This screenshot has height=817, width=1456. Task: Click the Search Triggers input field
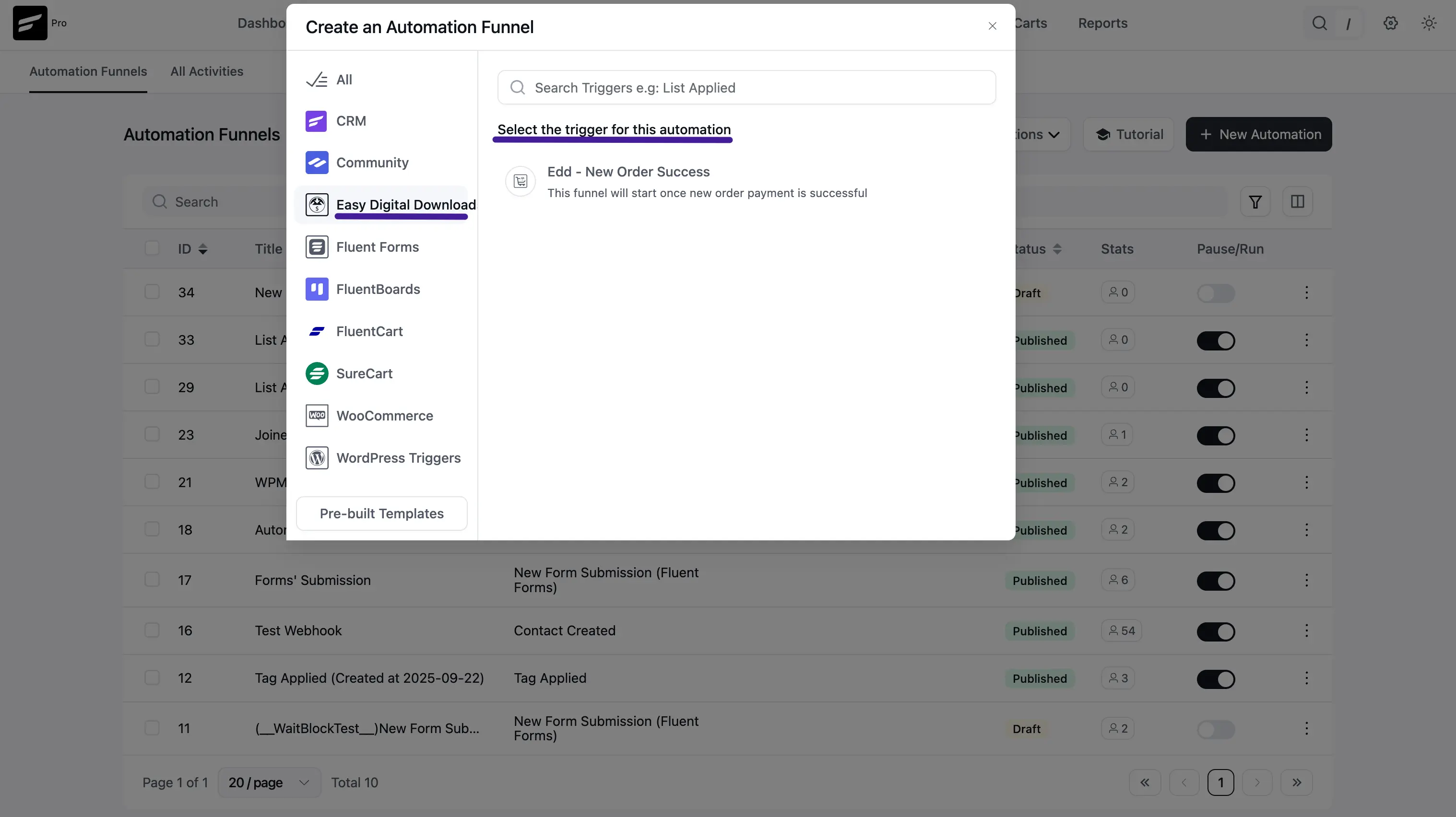[x=746, y=88]
